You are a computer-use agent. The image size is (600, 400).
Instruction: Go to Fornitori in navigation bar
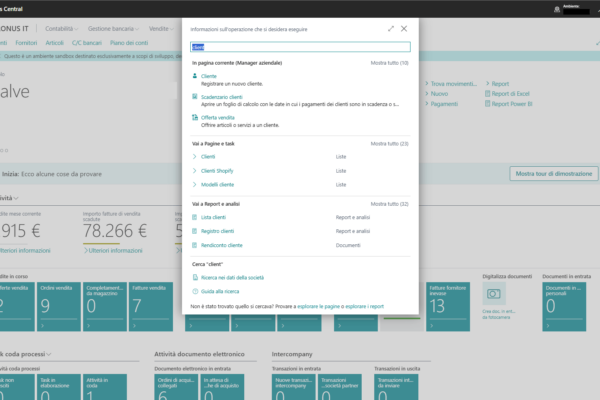click(26, 43)
